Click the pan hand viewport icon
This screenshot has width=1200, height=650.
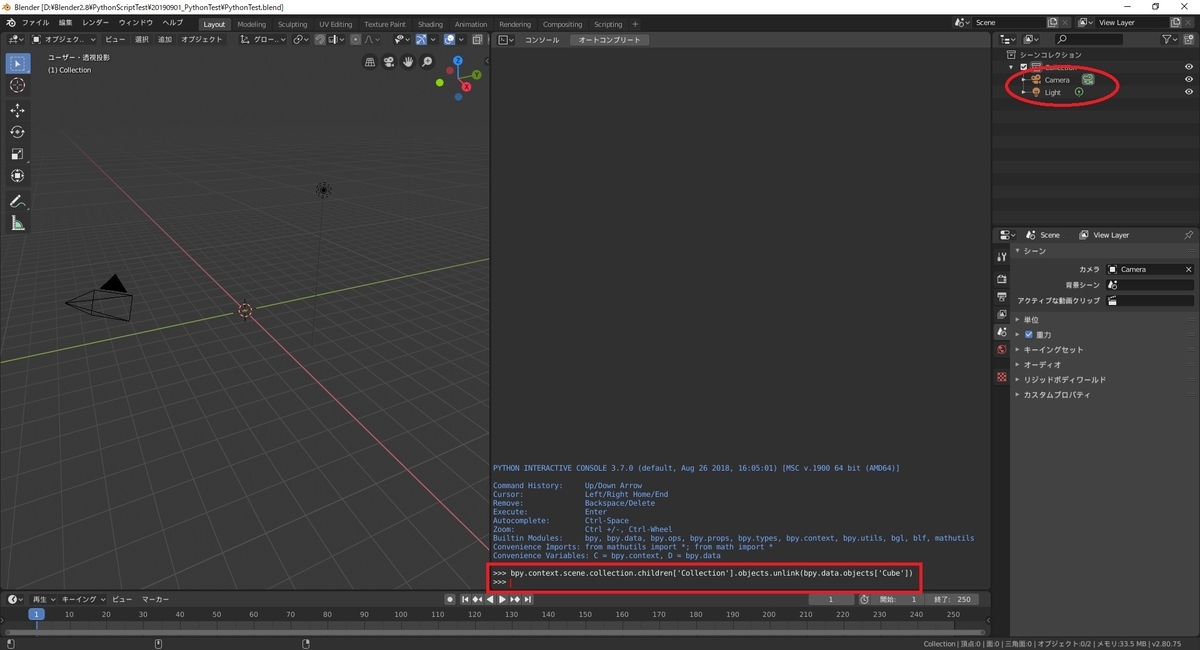(x=408, y=62)
